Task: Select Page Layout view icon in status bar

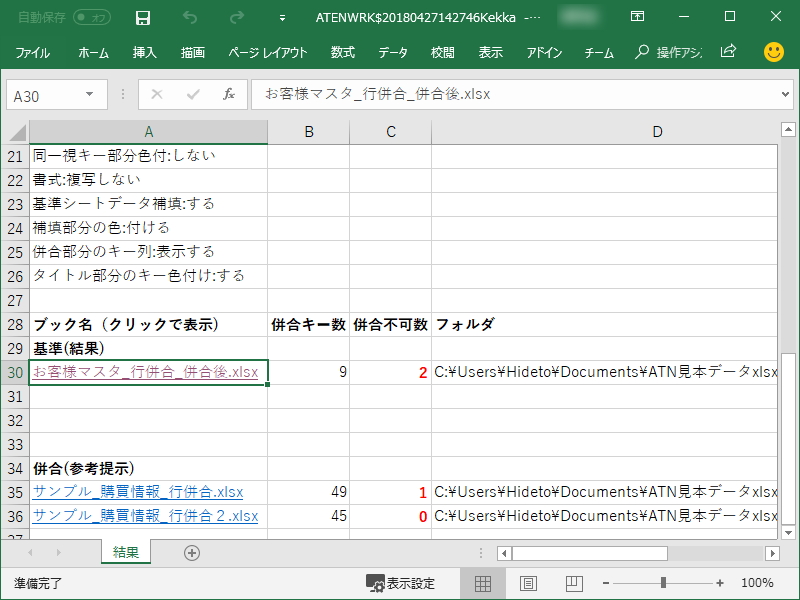Action: [529, 582]
